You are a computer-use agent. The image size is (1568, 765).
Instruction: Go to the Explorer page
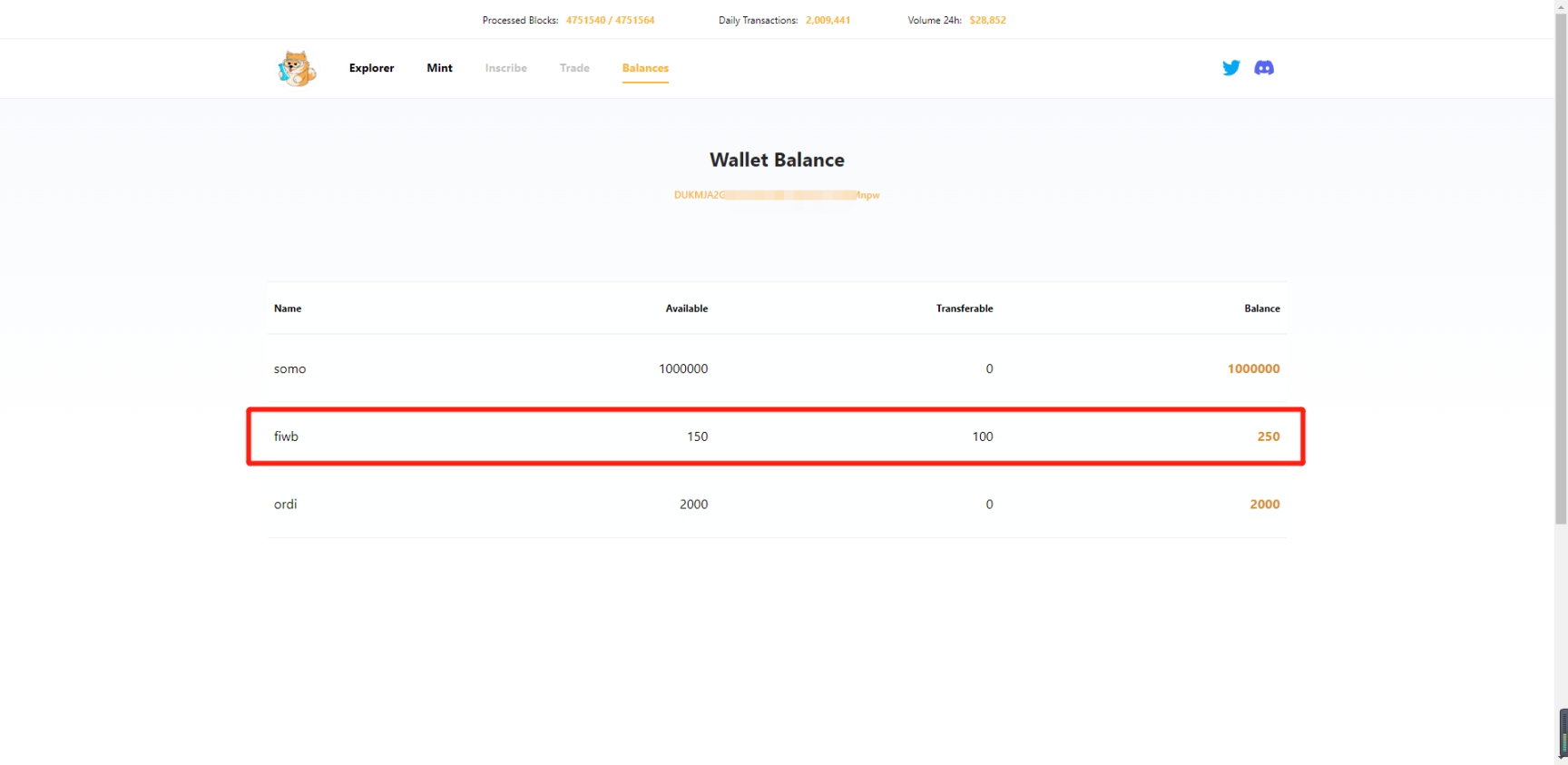[371, 68]
